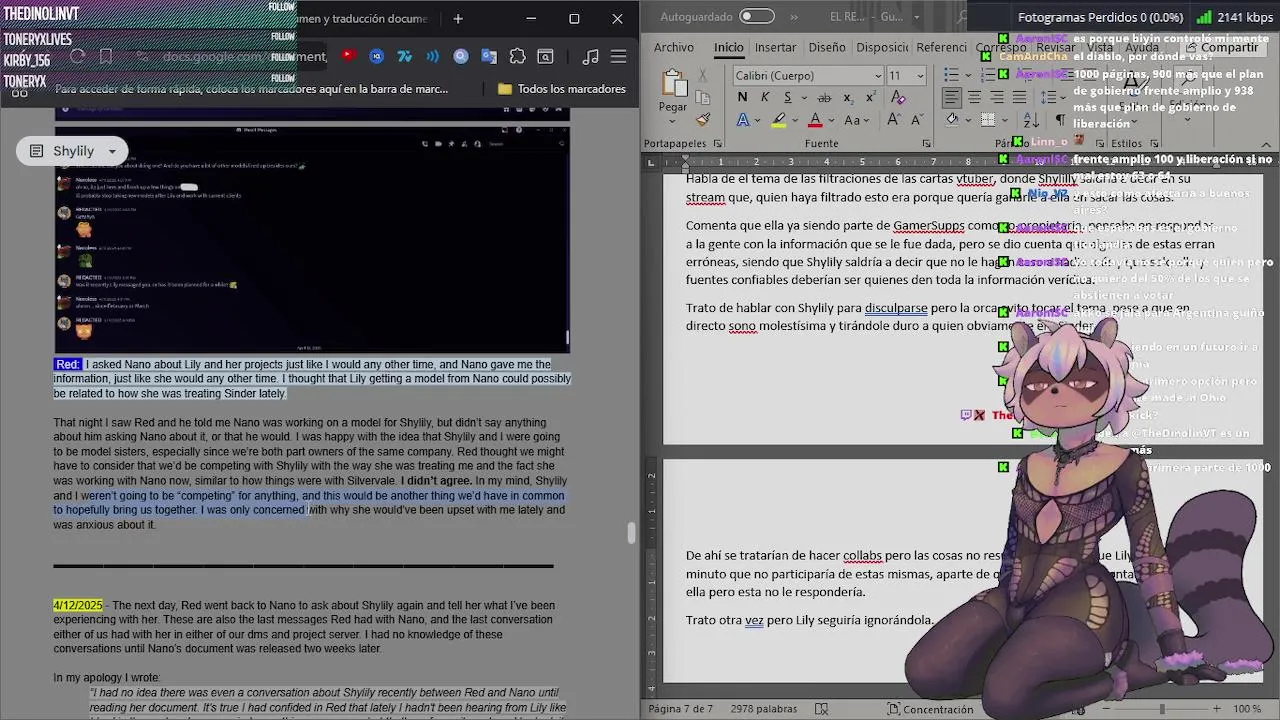The height and width of the screenshot is (720, 1280).
Task: Toggle the Autoguardado switch in Word
Action: click(757, 16)
